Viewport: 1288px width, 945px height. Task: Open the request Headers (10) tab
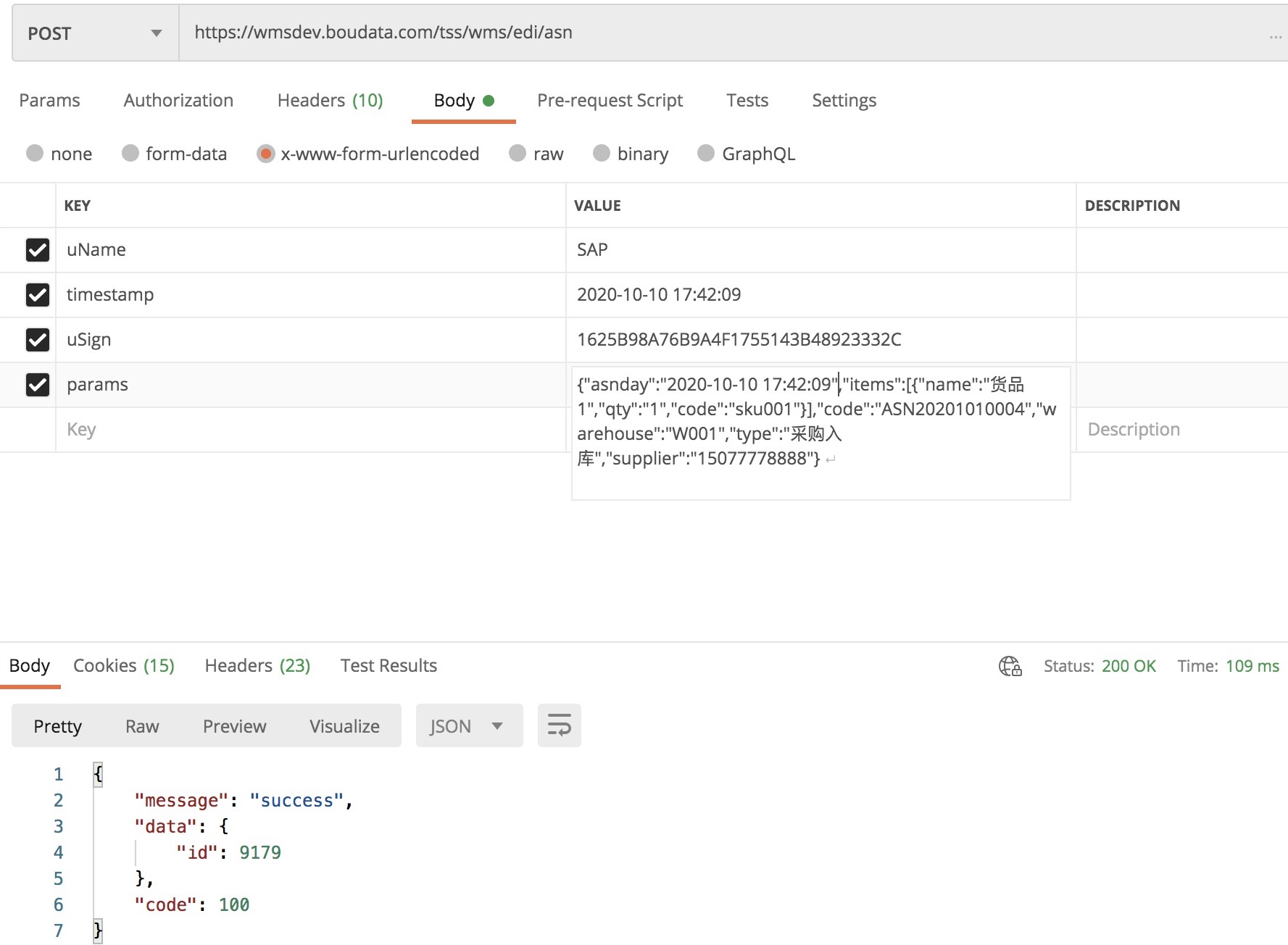331,100
